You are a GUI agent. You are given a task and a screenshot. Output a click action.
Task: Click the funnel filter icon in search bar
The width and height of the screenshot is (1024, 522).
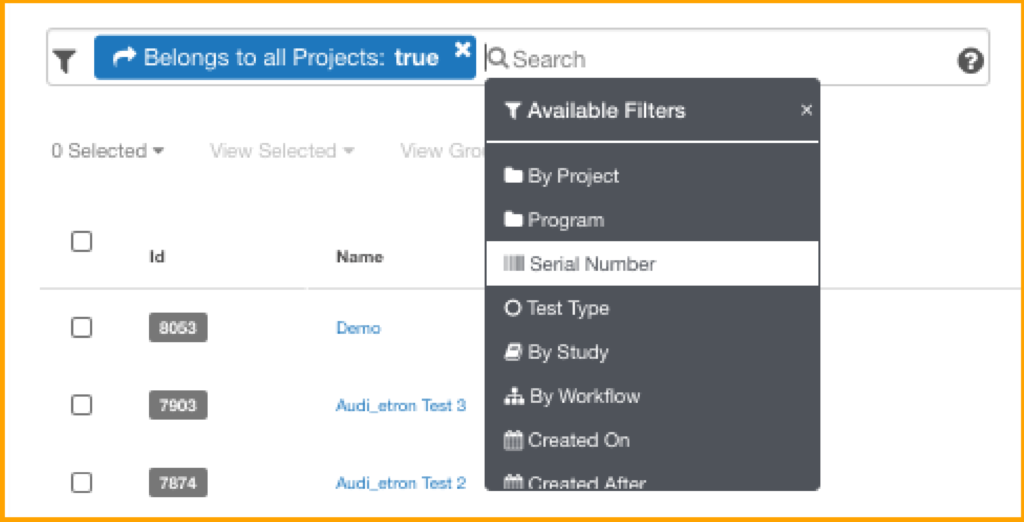[65, 61]
